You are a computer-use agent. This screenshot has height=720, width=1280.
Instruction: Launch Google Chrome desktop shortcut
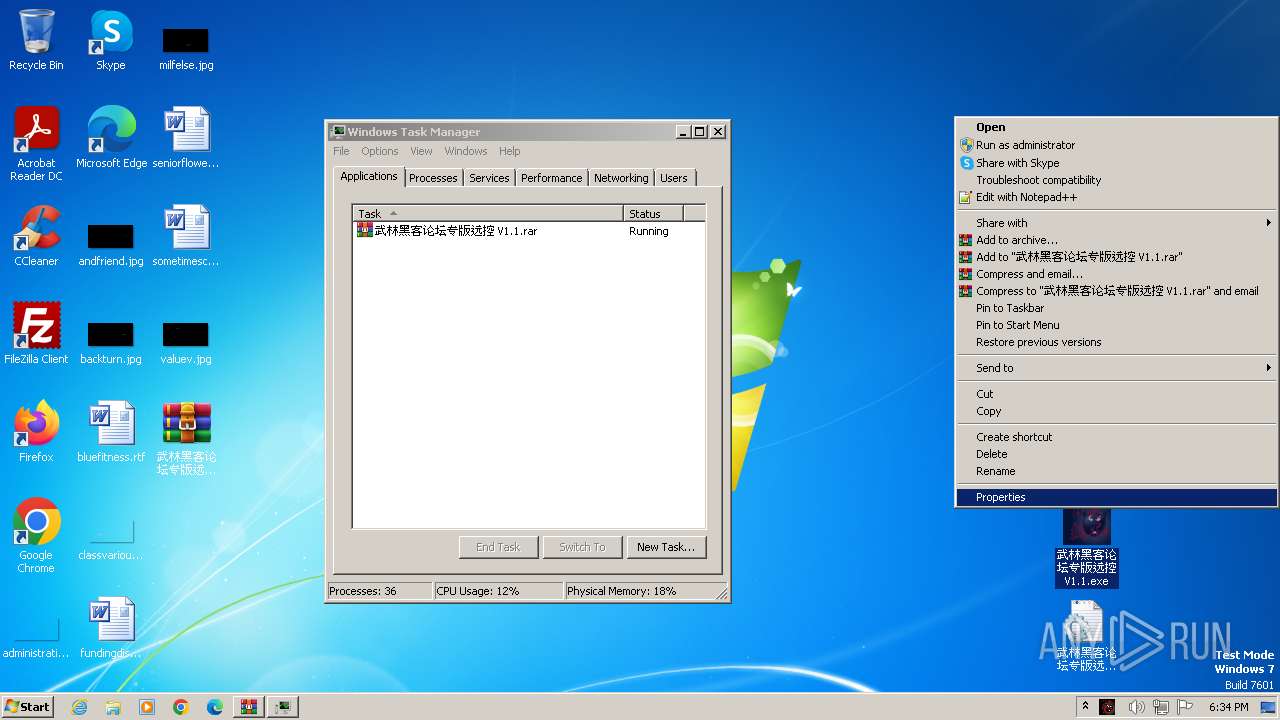click(36, 535)
